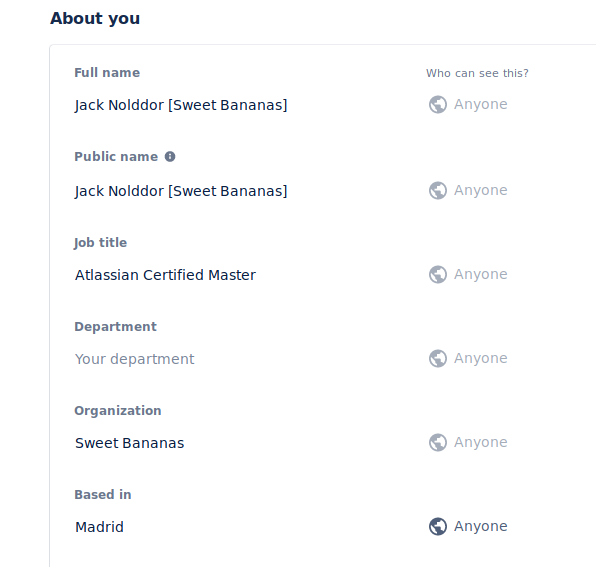Open the Public name visibility Anyone selector
This screenshot has height=567, width=596.
pyautogui.click(x=468, y=190)
